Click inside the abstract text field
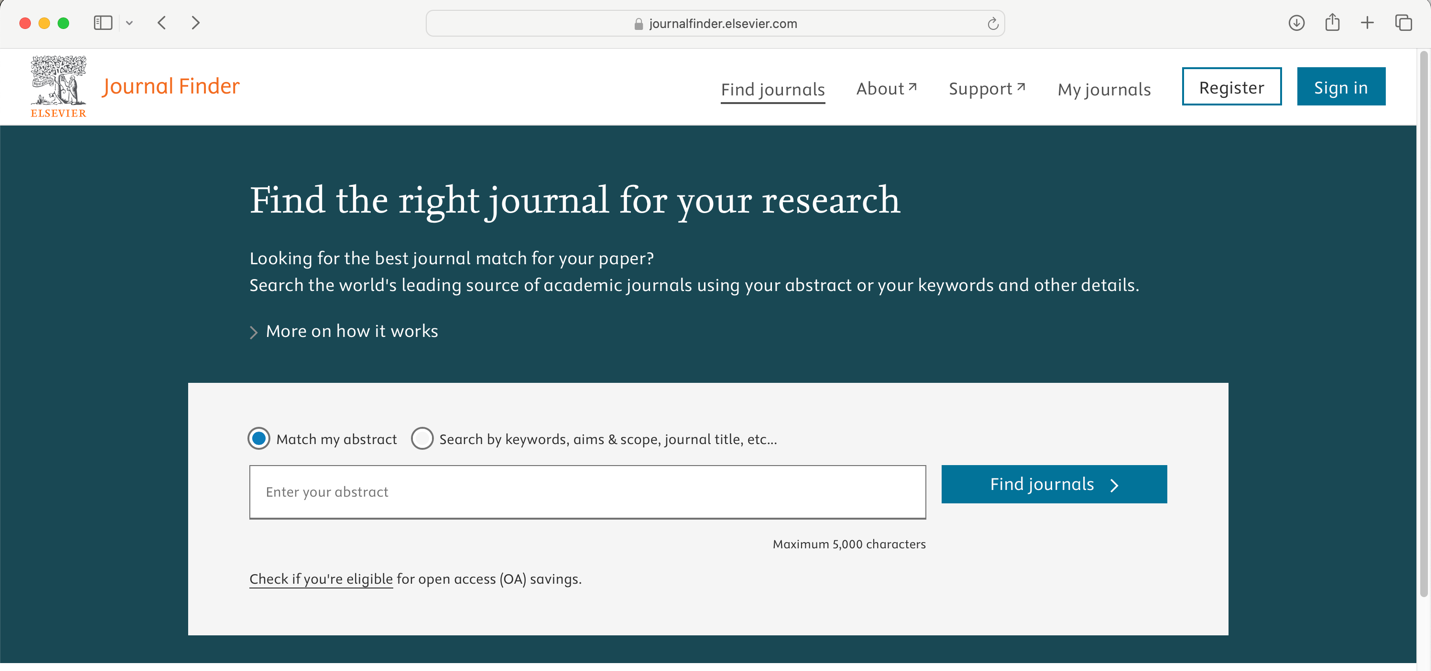 [x=587, y=492]
